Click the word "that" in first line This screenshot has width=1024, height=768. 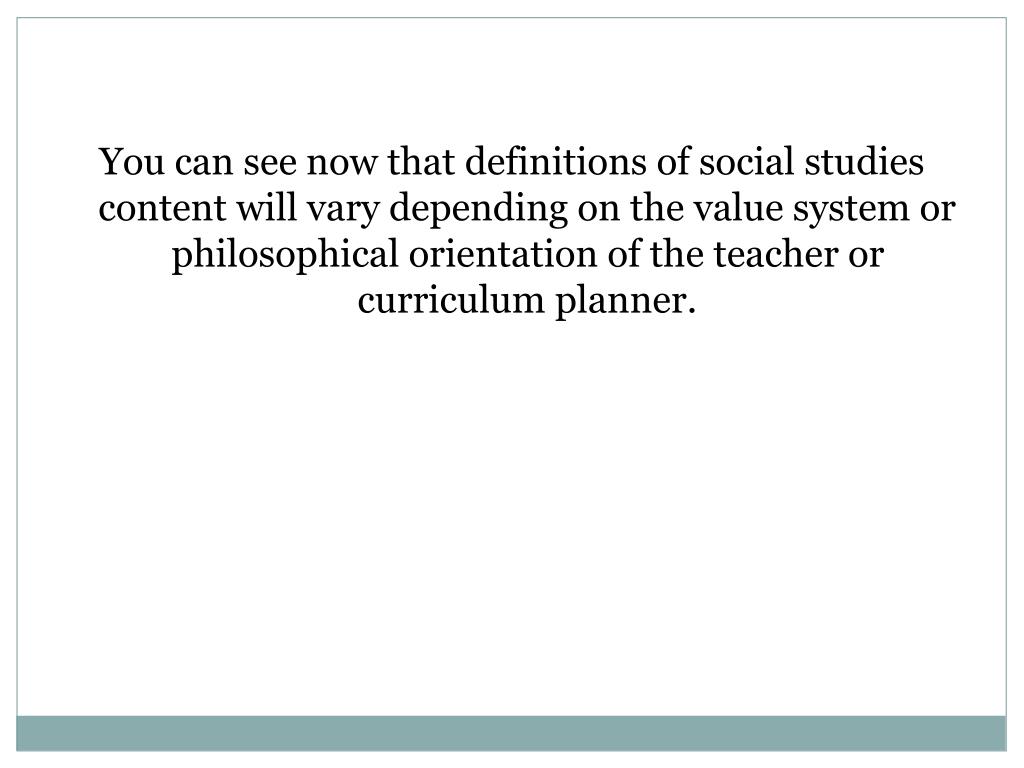[421, 162]
